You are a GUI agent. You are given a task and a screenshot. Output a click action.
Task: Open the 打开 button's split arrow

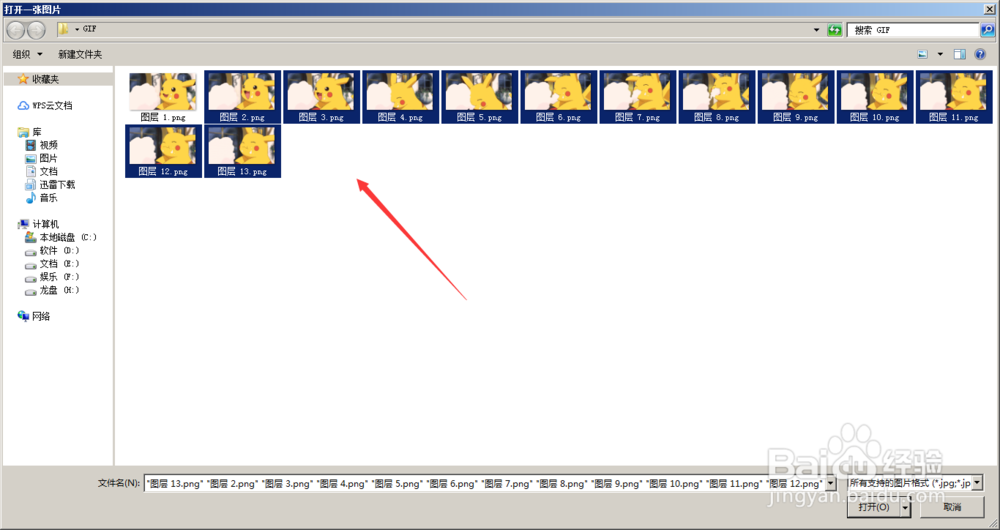point(906,508)
